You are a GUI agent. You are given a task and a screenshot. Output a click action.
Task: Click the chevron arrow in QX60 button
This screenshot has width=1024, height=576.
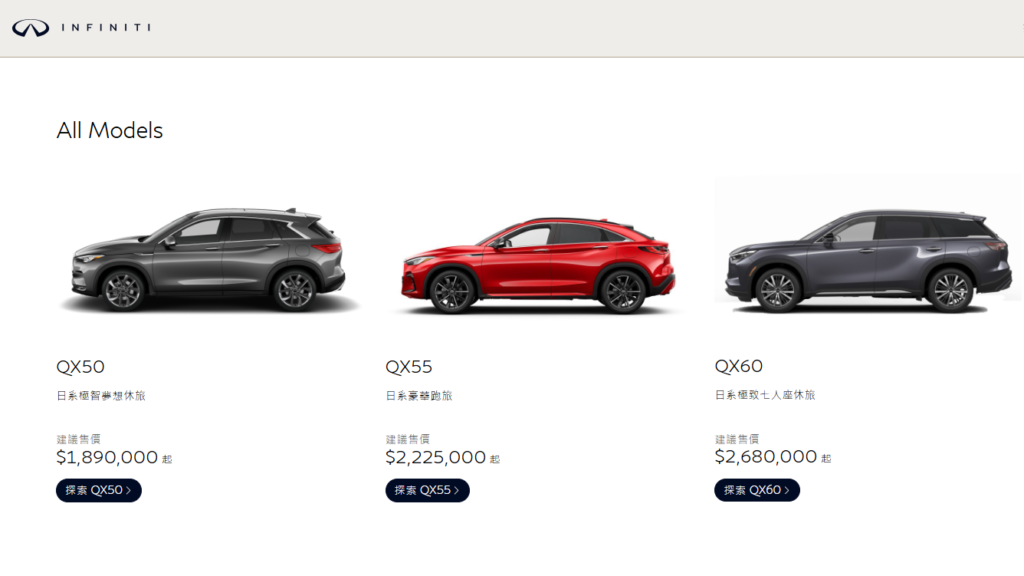click(787, 490)
